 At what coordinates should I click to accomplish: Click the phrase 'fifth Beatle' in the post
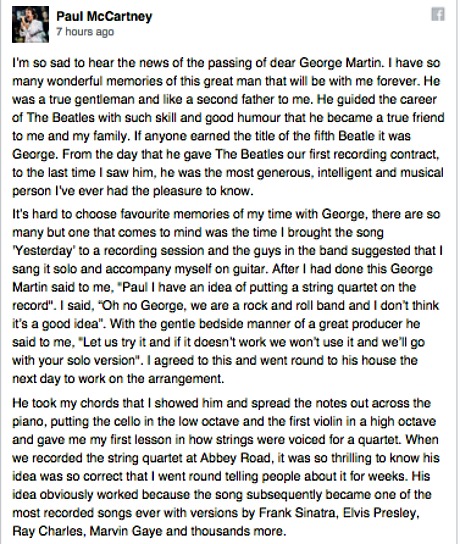[x=341, y=136]
